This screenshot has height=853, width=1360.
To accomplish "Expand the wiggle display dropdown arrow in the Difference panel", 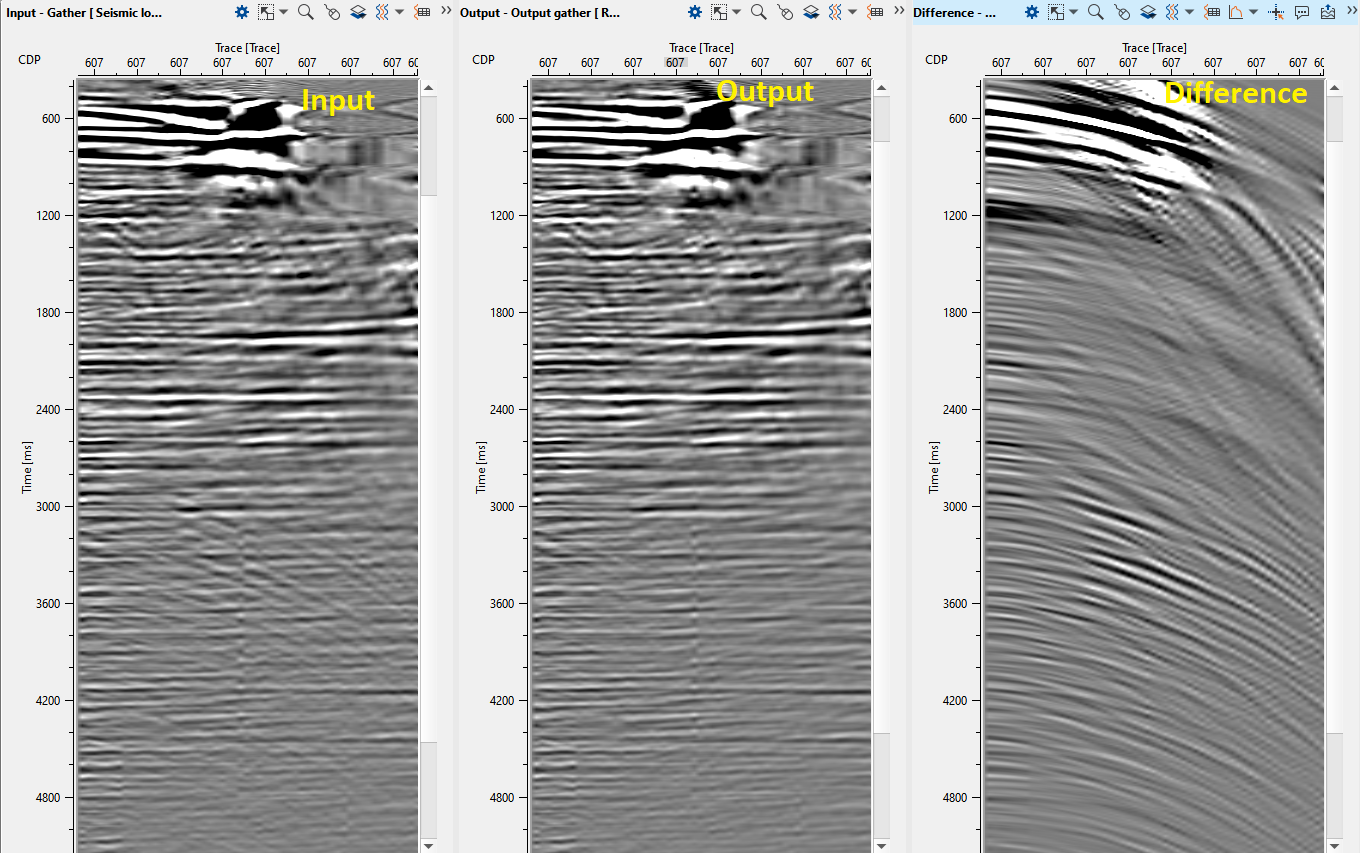I will point(1189,12).
